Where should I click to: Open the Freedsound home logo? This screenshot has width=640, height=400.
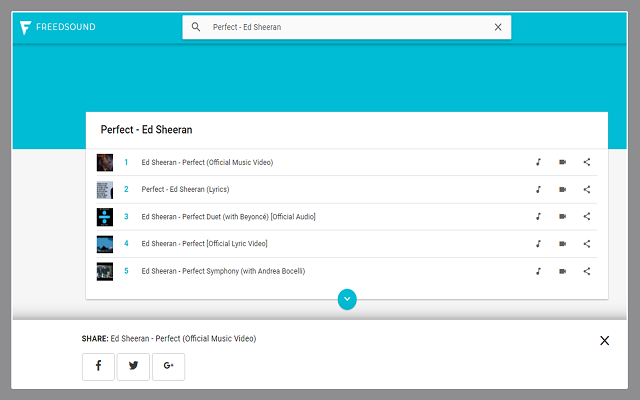[58, 27]
